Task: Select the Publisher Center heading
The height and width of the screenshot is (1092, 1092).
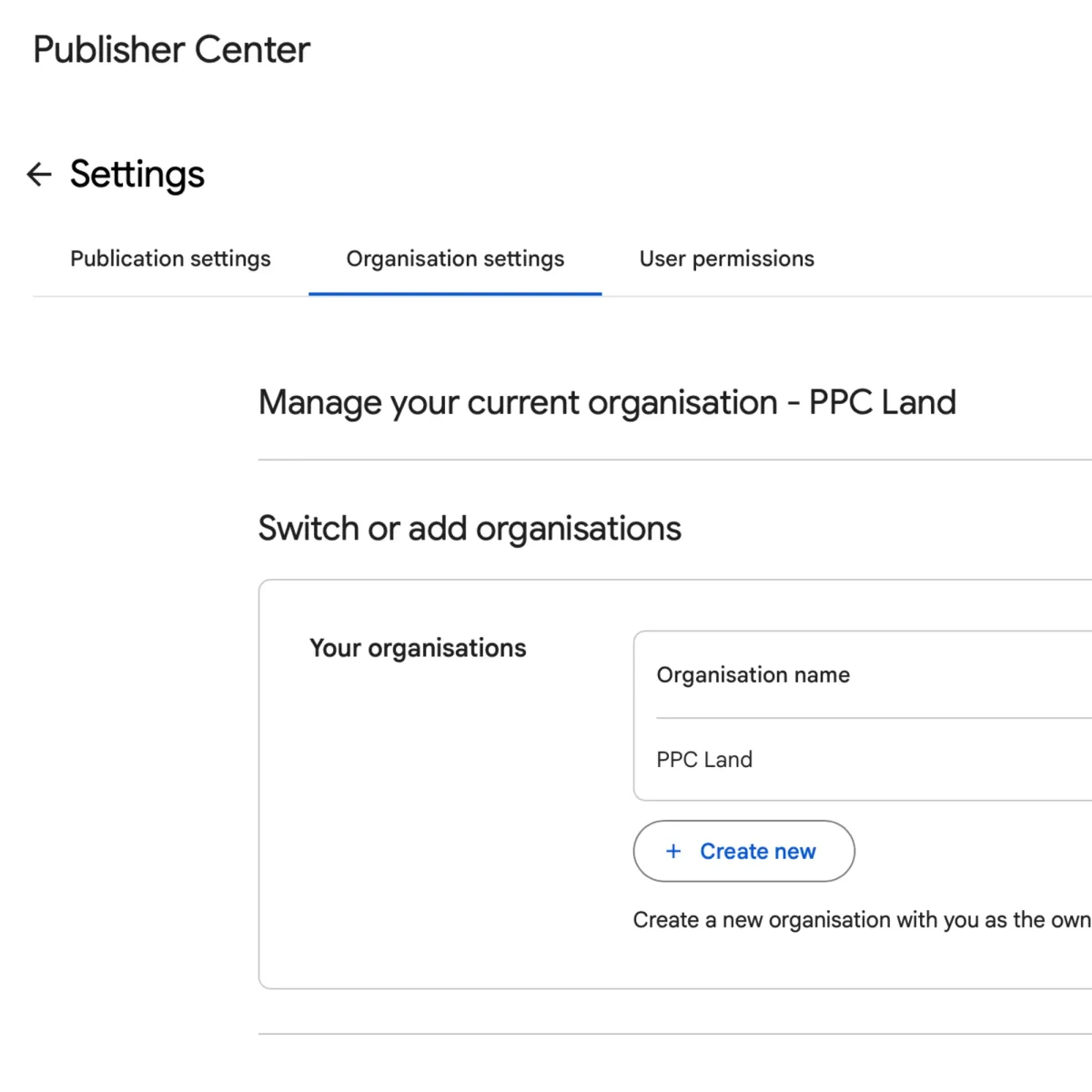Action: tap(170, 50)
